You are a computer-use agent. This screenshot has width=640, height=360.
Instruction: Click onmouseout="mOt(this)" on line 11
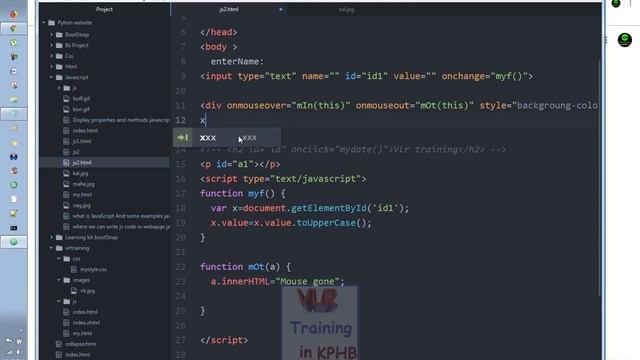click(x=414, y=106)
